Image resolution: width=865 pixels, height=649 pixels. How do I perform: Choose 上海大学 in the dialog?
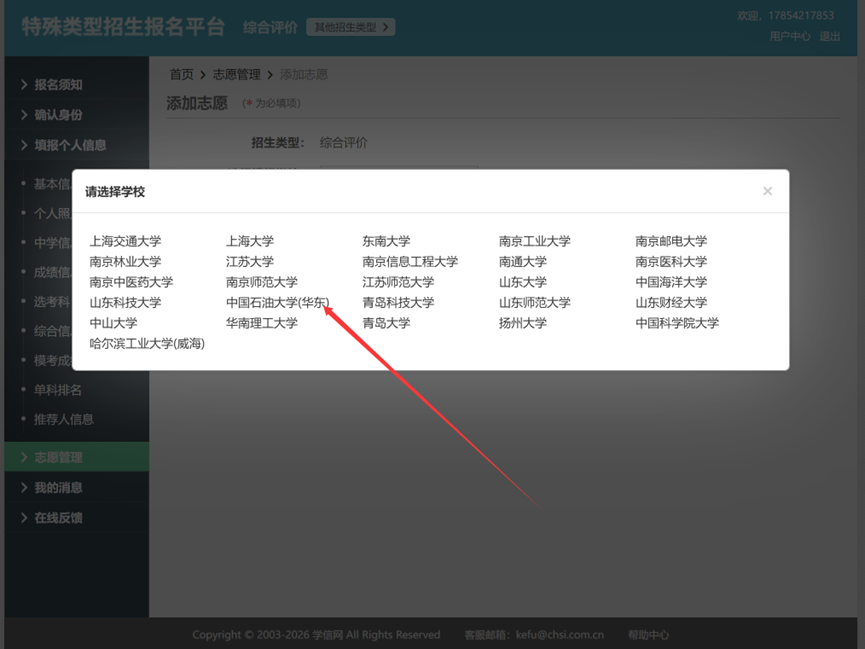tap(250, 241)
